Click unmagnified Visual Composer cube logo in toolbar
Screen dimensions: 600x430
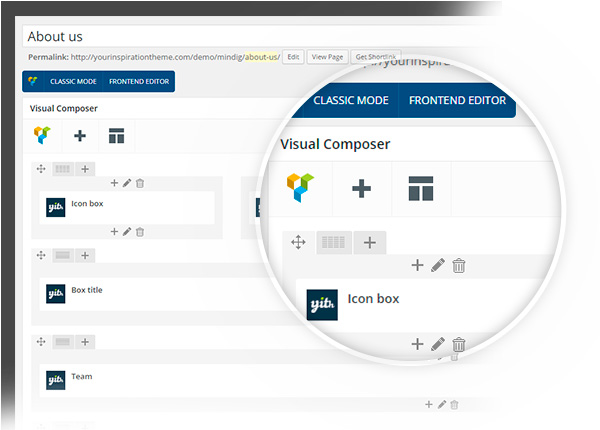(42, 135)
